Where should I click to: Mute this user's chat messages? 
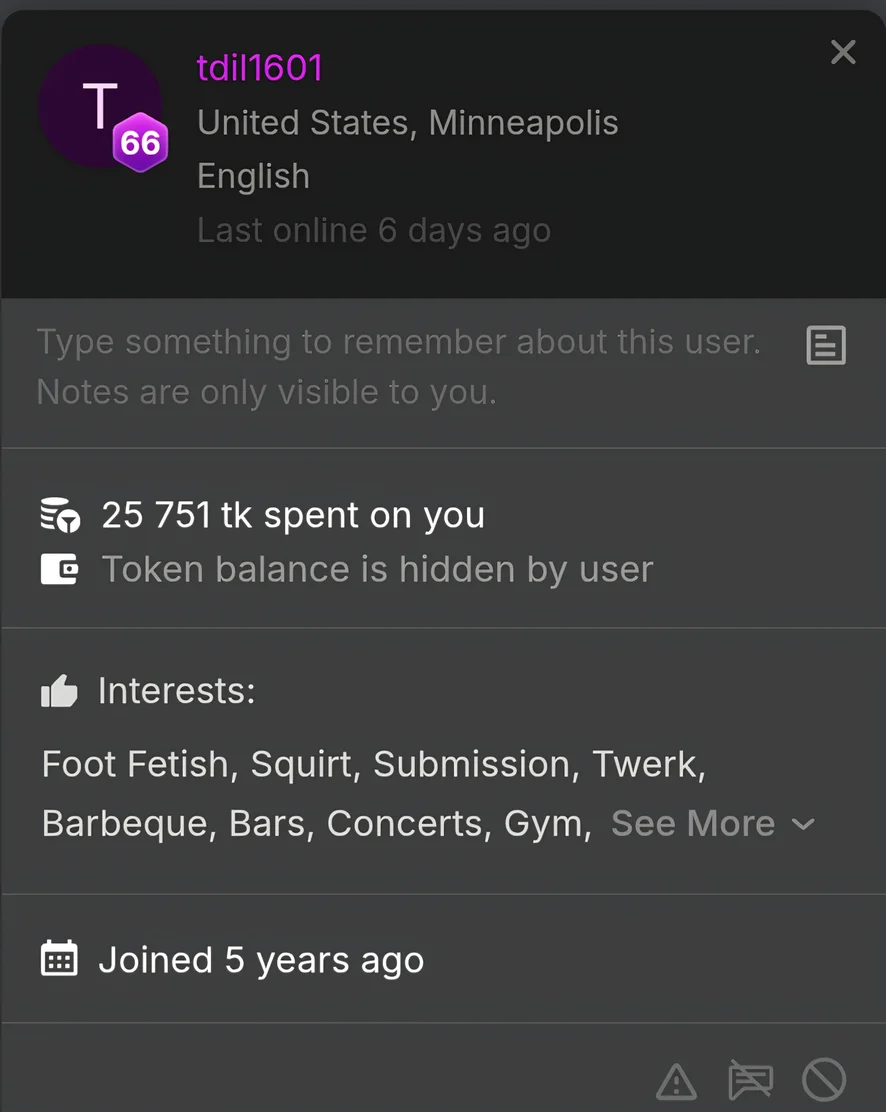point(751,1080)
